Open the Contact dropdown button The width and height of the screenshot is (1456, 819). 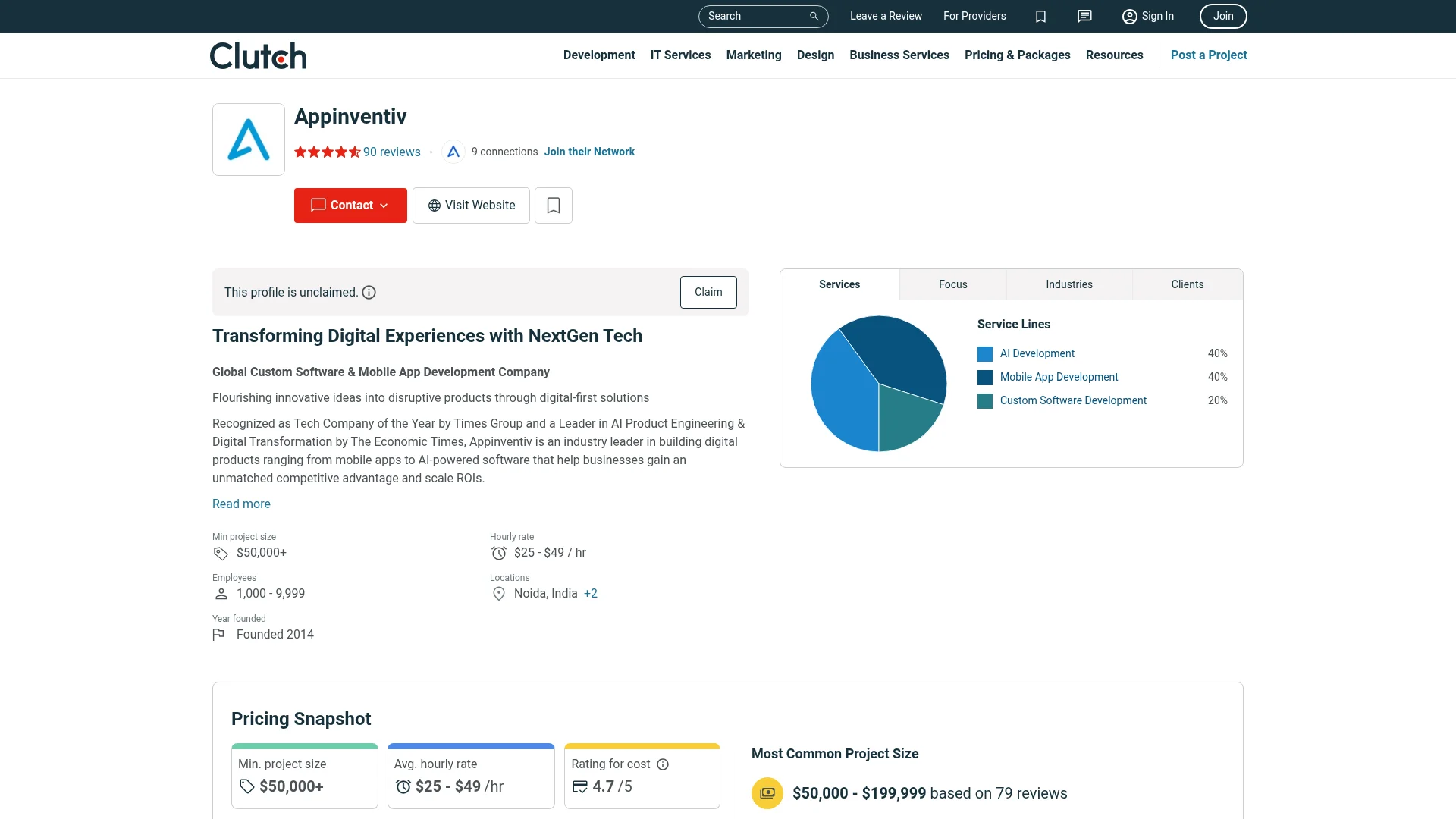coord(350,206)
